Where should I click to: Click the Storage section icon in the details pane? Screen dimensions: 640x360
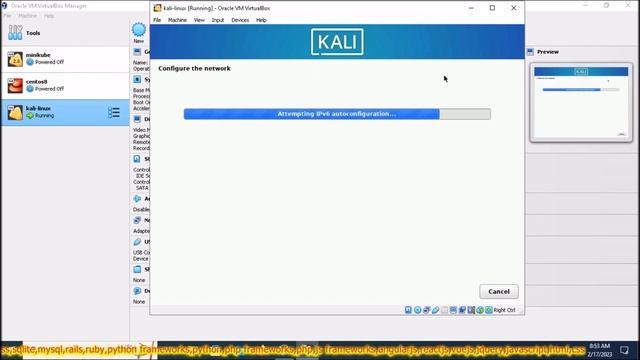(137, 159)
